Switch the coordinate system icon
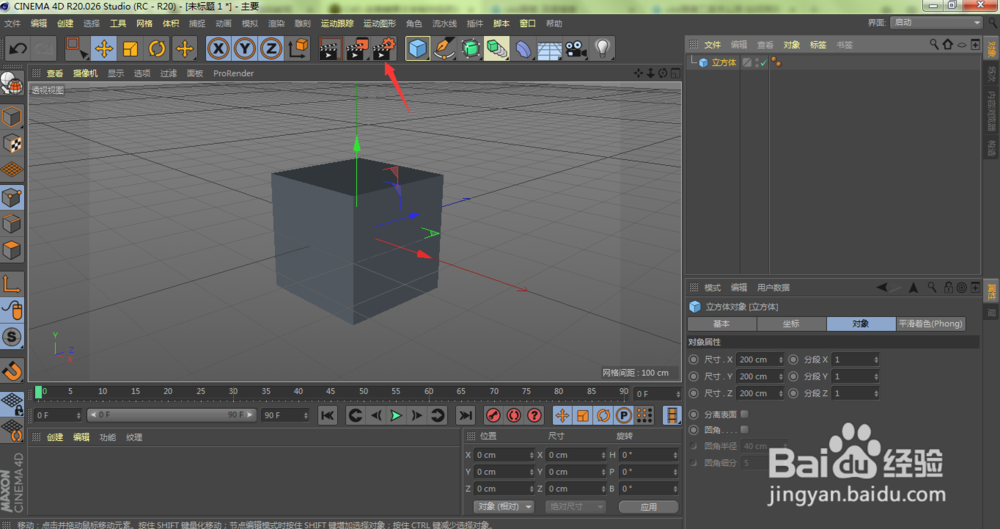The height and width of the screenshot is (529, 1000). (x=298, y=48)
